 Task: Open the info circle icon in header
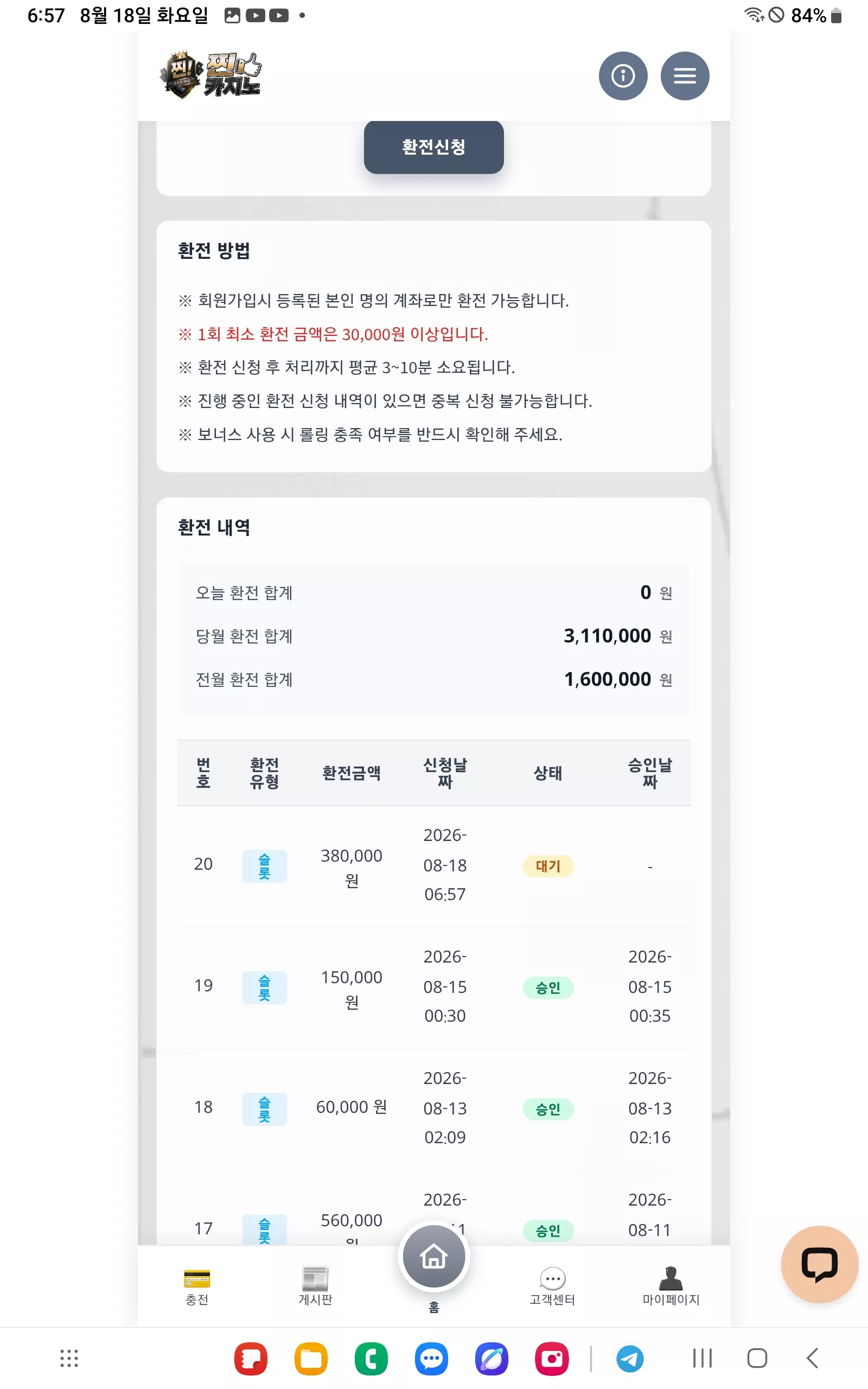(x=623, y=76)
